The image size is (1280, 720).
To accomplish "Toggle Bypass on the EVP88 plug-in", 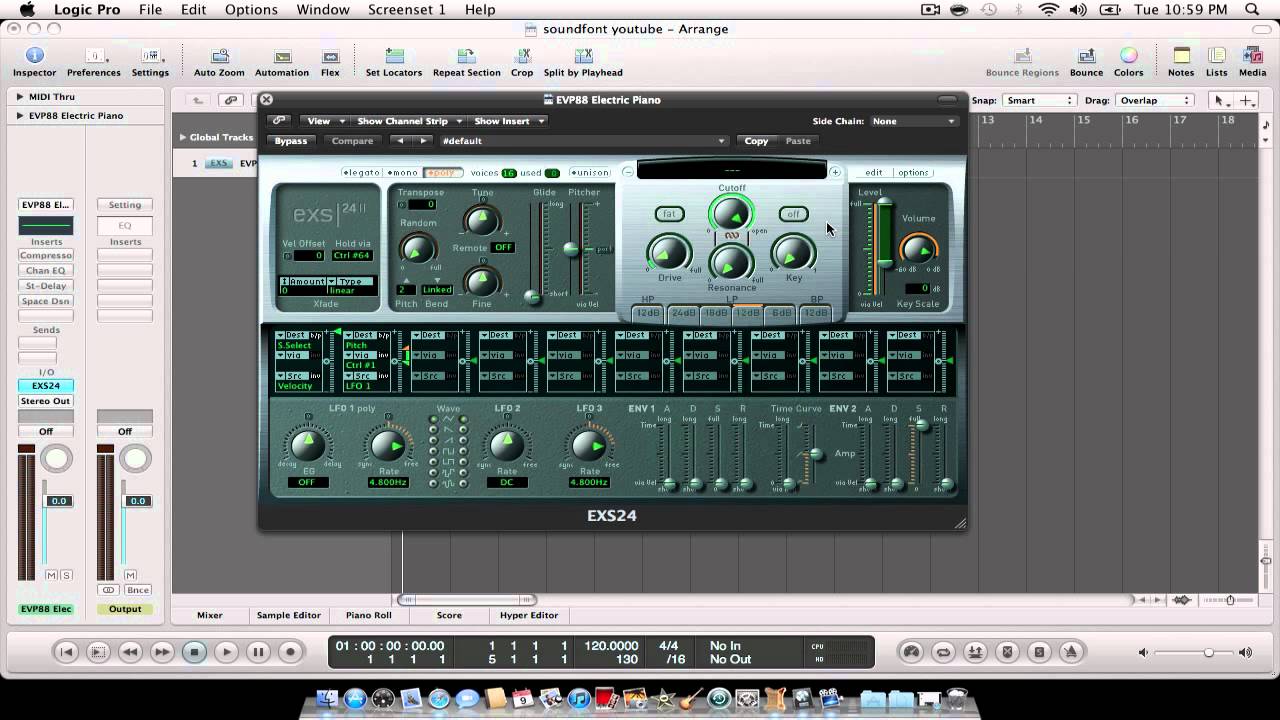I will point(291,141).
